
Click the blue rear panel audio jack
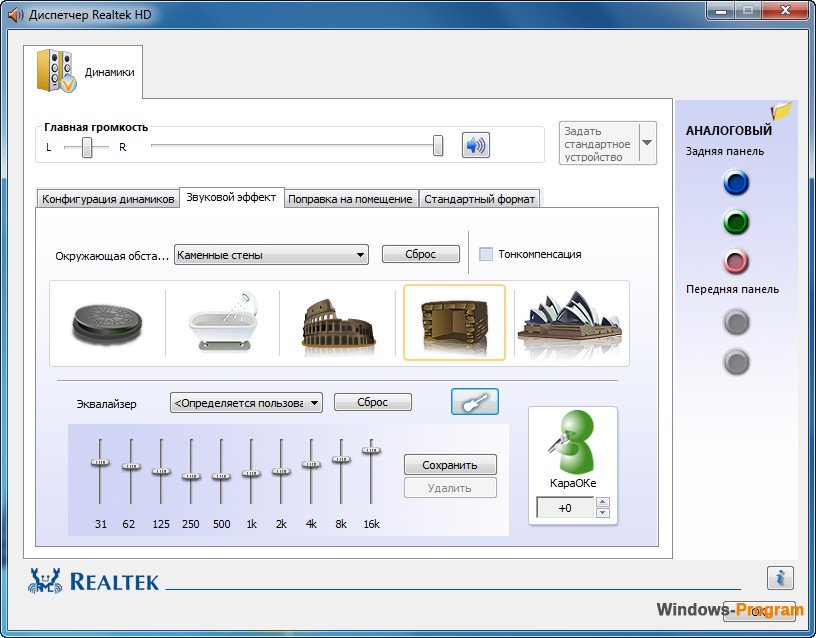coord(736,183)
